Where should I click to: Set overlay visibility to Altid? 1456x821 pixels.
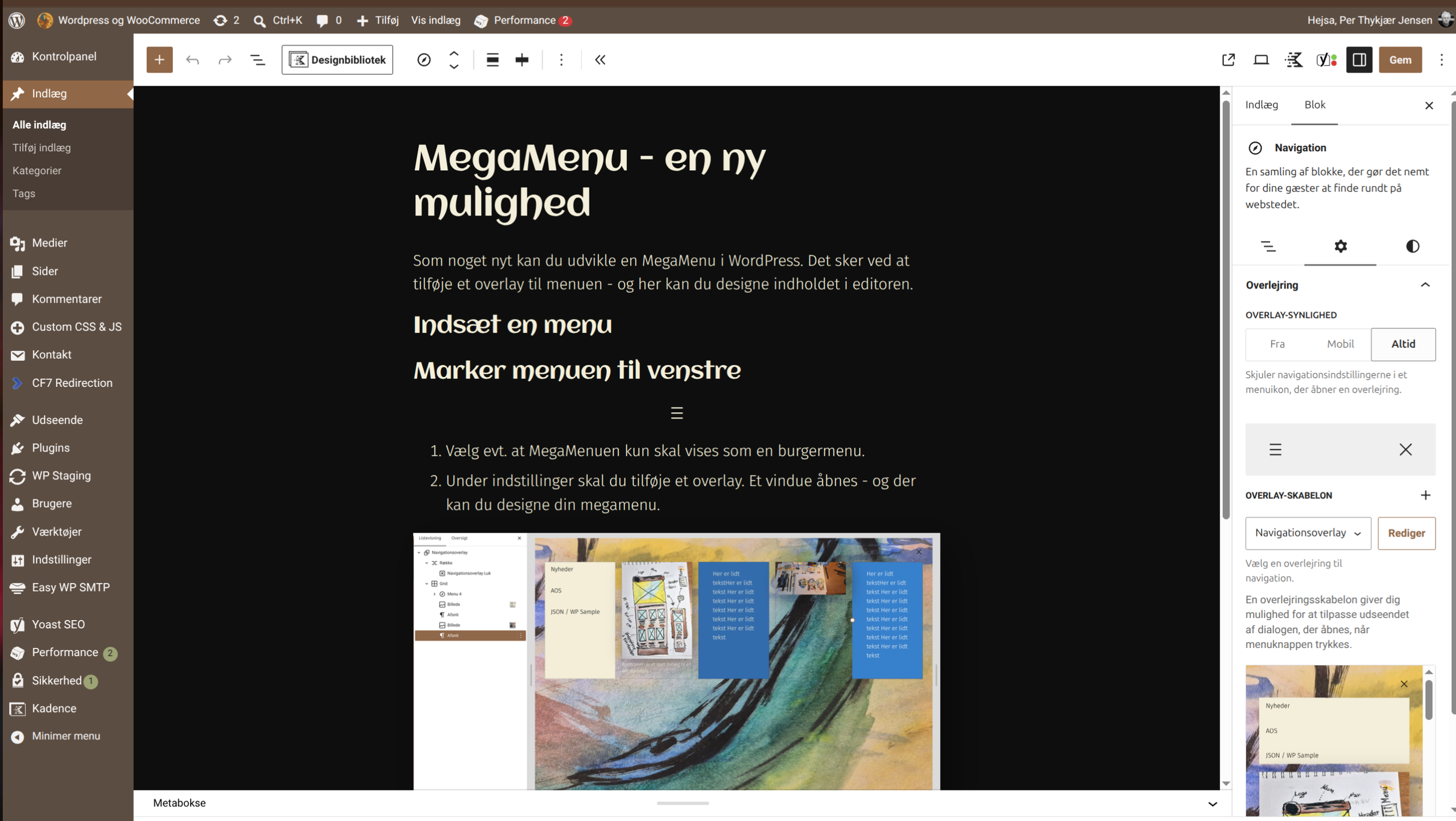(x=1403, y=344)
